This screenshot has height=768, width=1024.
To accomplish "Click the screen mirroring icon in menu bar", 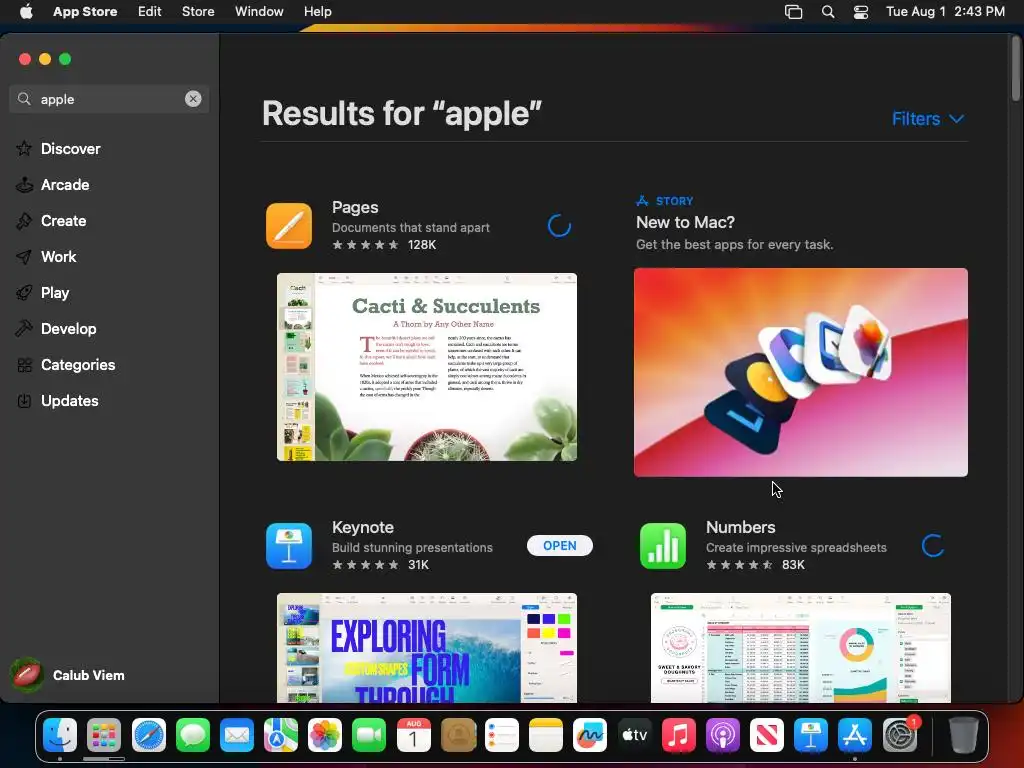I will pyautogui.click(x=793, y=11).
